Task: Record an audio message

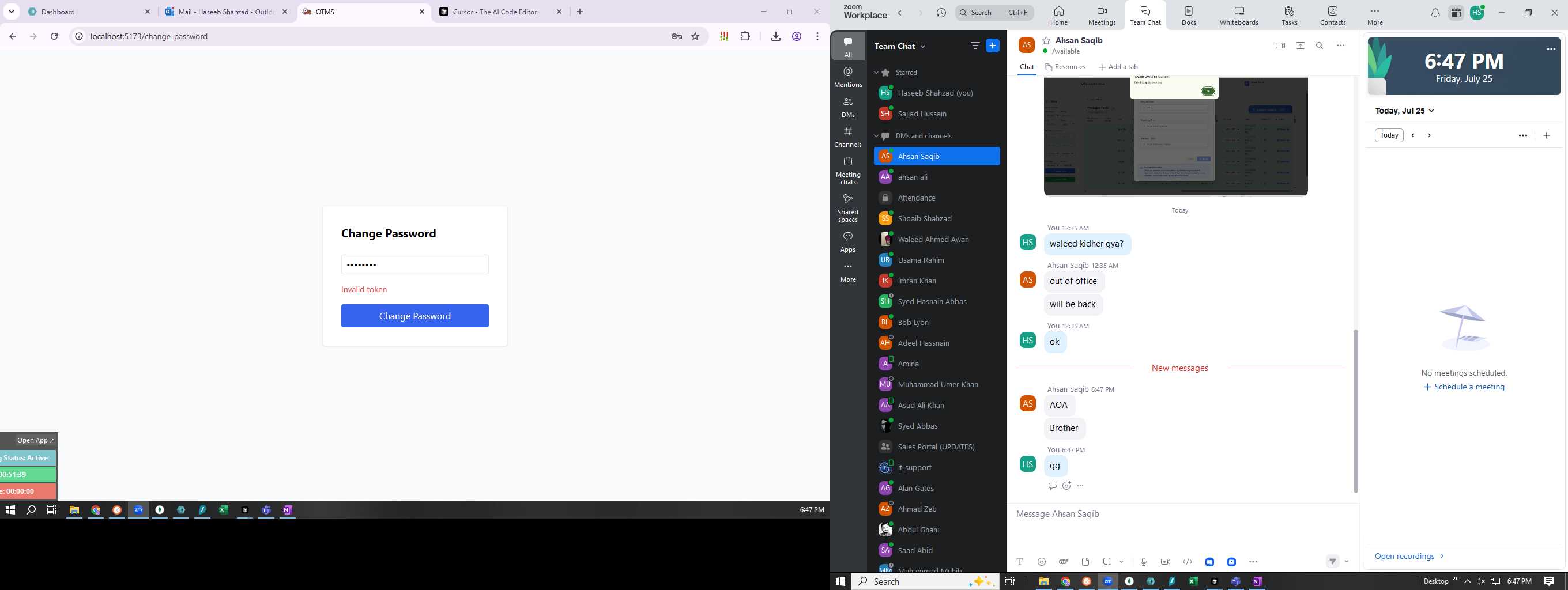Action: (x=1144, y=562)
